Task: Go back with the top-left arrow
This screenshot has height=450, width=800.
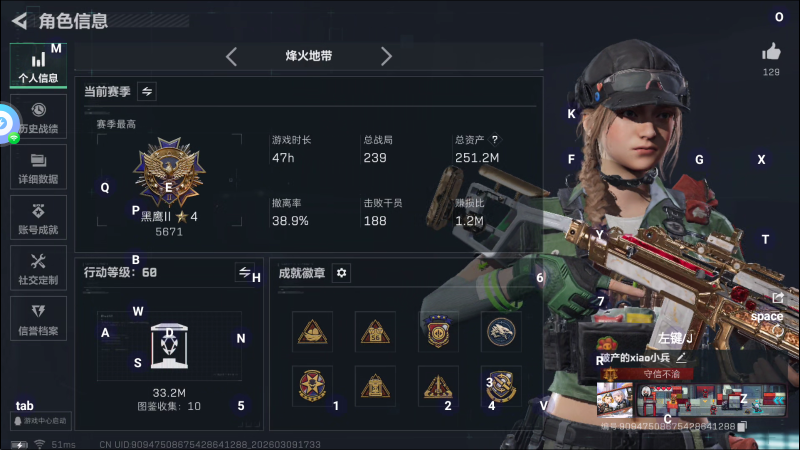Action: tap(19, 21)
